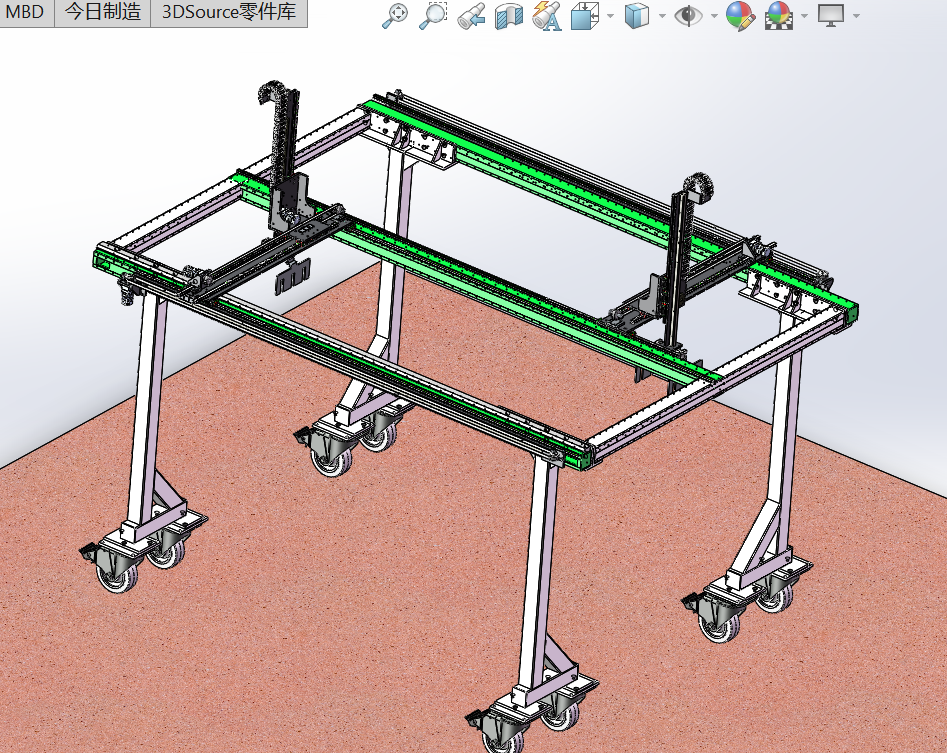Expand the View Settings dropdown arrow
The image size is (947, 753).
click(857, 16)
